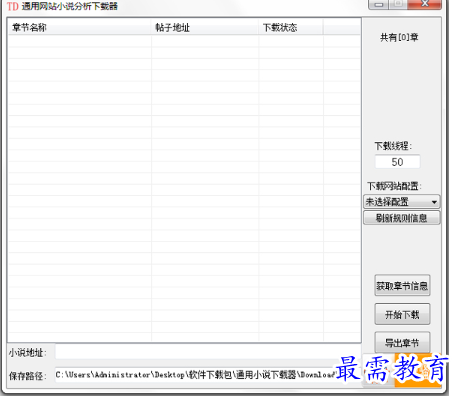
Task: Open the 未选择配置 website config dropdown
Action: click(401, 202)
